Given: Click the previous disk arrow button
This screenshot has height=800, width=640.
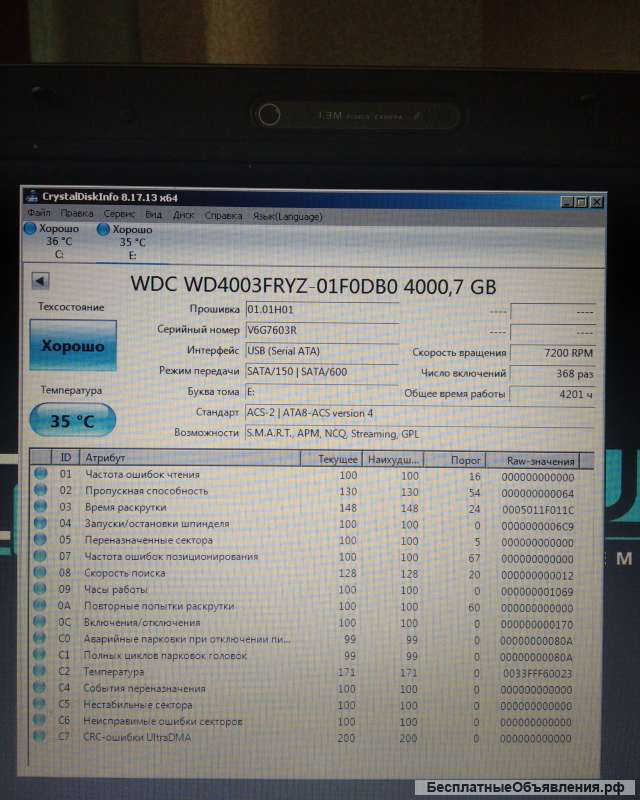Looking at the screenshot, I should 40,281.
